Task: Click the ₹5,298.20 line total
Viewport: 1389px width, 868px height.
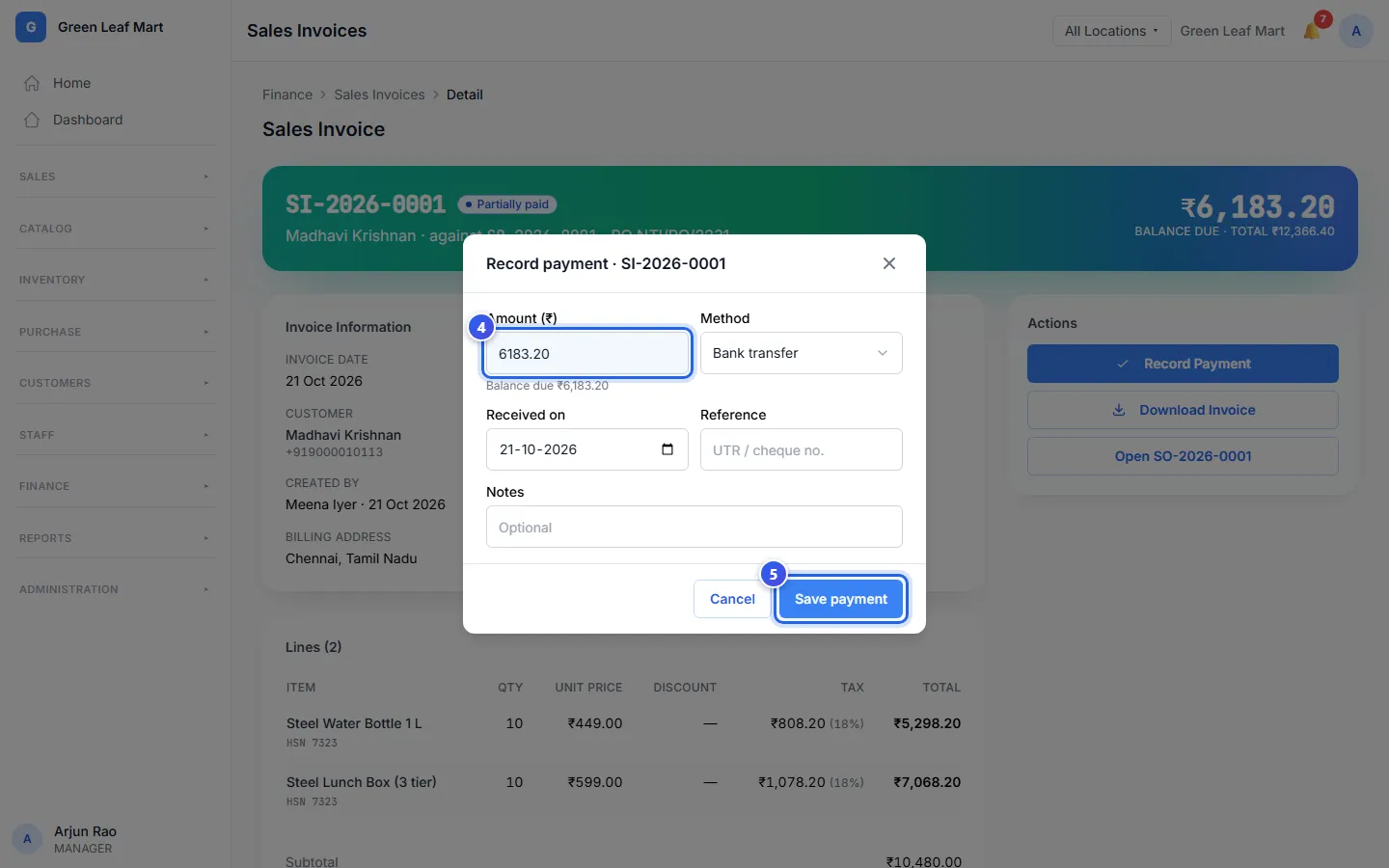Action: pyautogui.click(x=927, y=723)
